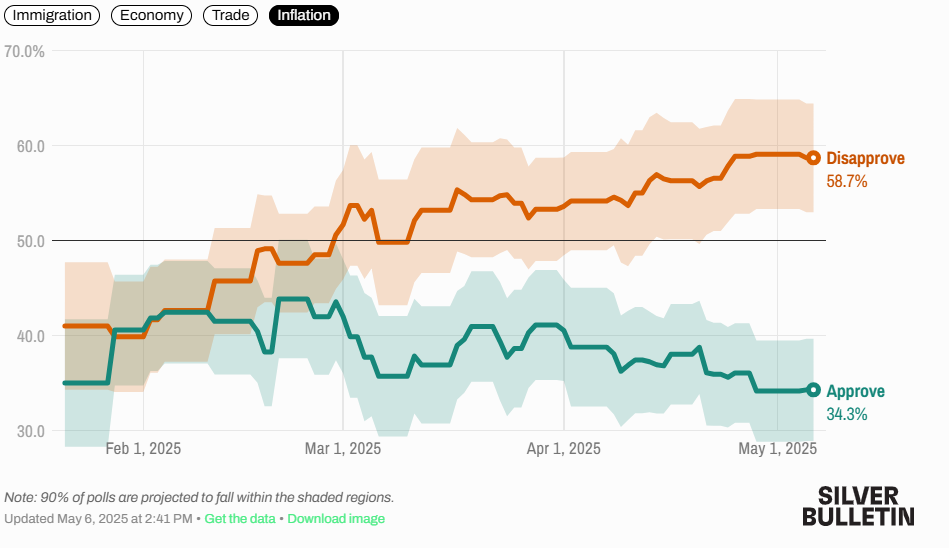The image size is (949, 548).
Task: Click the 70.0% y-axis label
Action: [25, 51]
